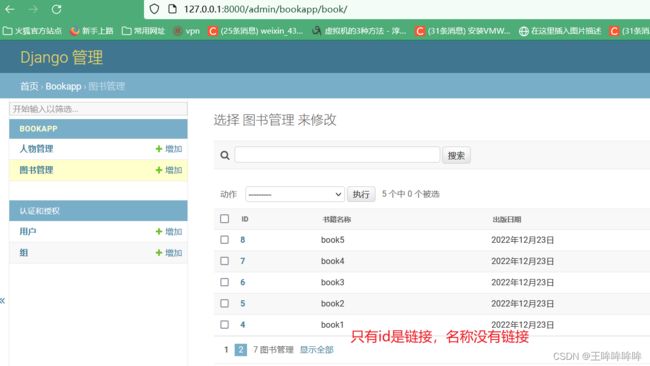
Task: Click the plus 增加 icon beside 组
Action: tap(159, 253)
